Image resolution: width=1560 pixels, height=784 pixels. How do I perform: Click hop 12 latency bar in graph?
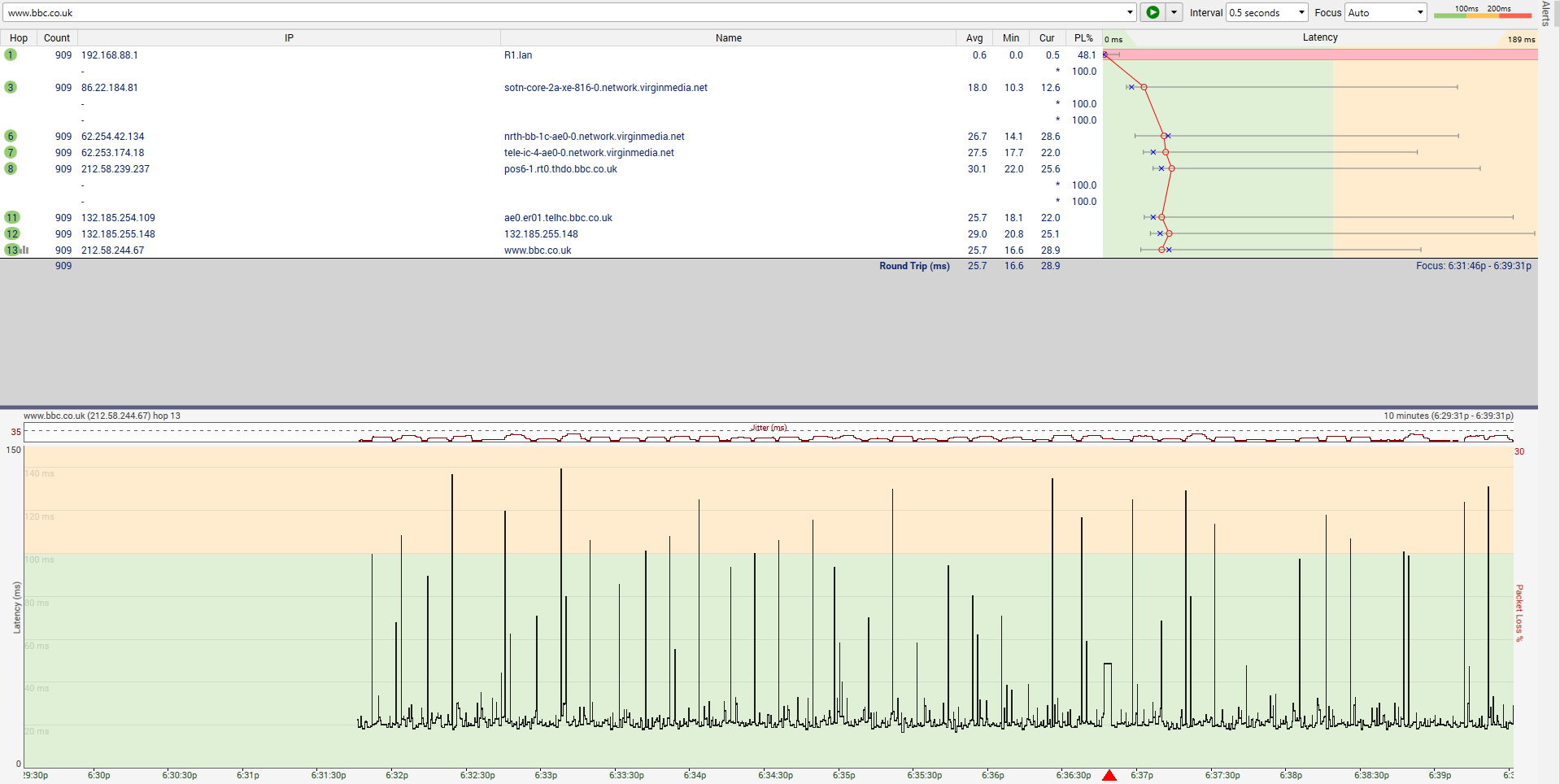click(x=1342, y=233)
